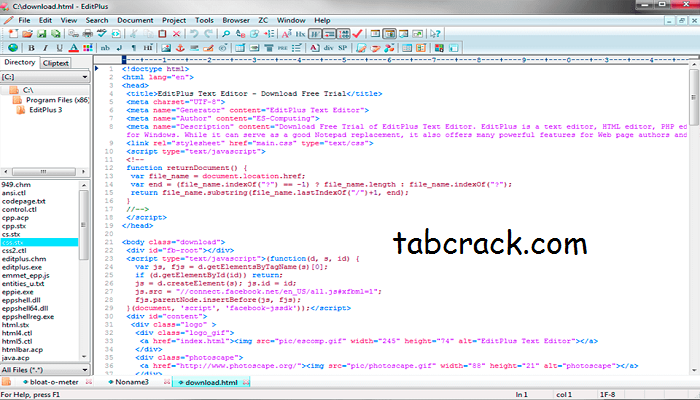This screenshot has height=400, width=700.
Task: Click the Go to Line icon
Action: coord(269,33)
